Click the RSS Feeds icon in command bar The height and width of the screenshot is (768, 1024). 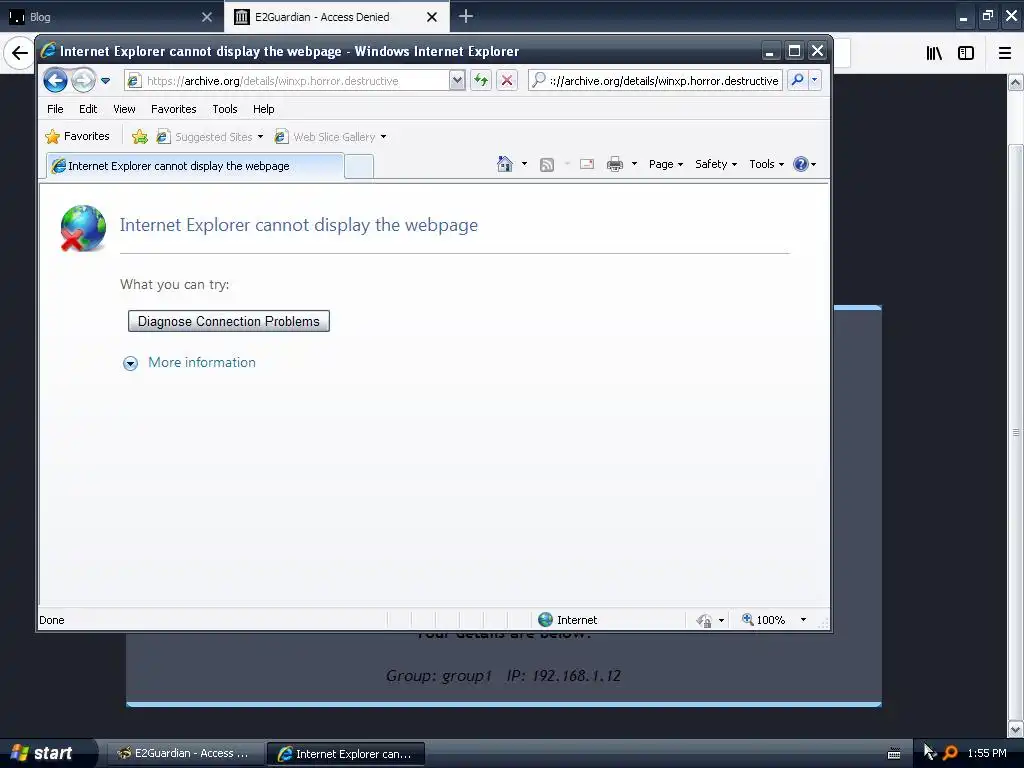pyautogui.click(x=547, y=165)
